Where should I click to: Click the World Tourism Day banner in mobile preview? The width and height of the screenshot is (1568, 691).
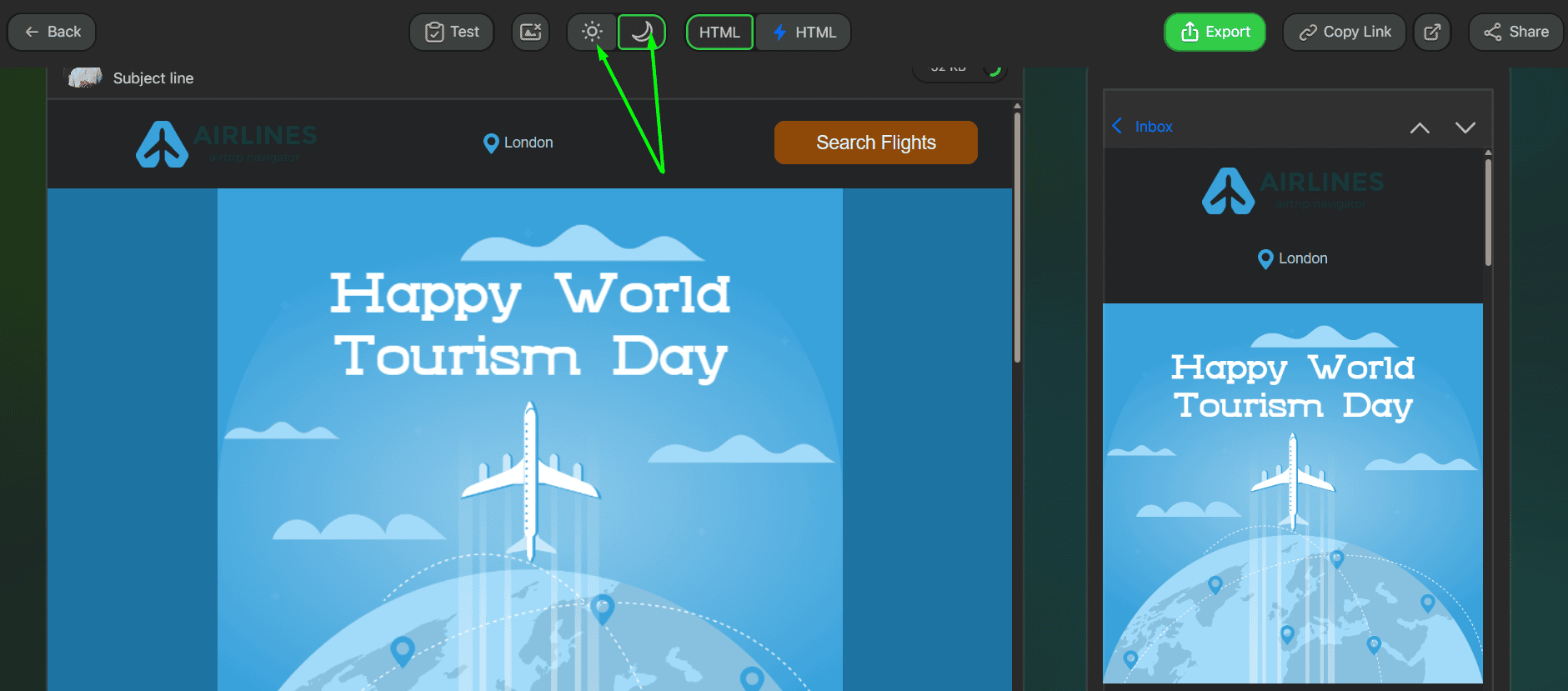click(1293, 493)
